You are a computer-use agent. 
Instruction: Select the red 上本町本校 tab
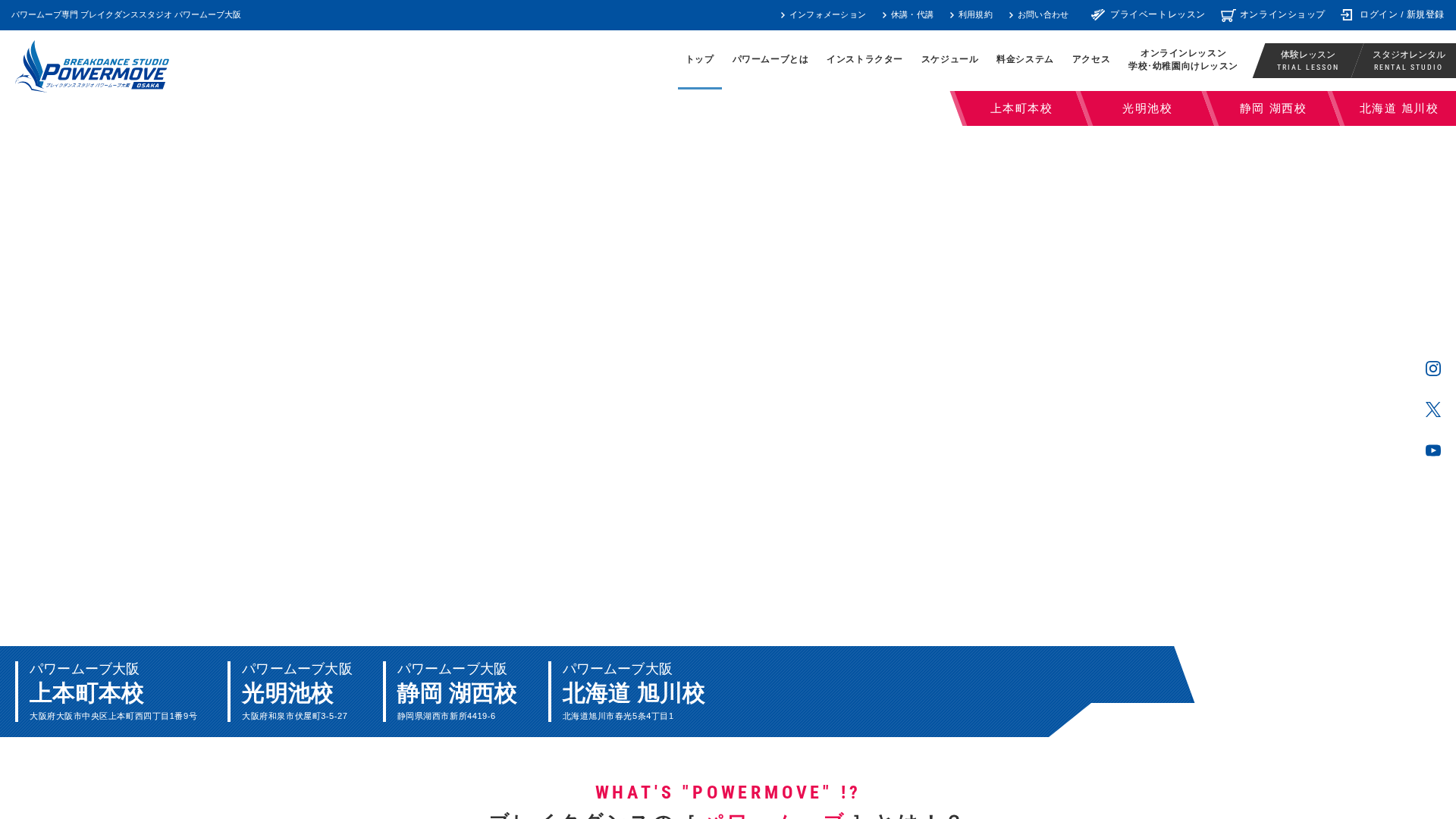coord(1021,108)
